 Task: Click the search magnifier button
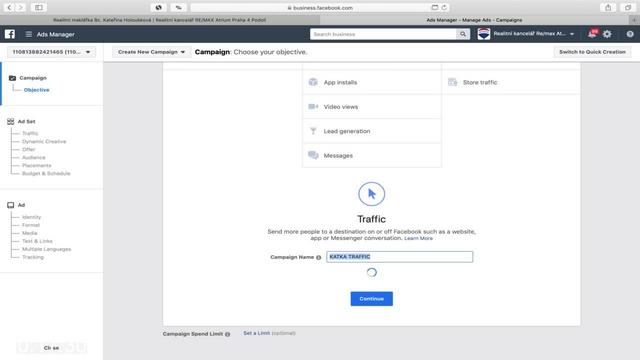point(462,34)
